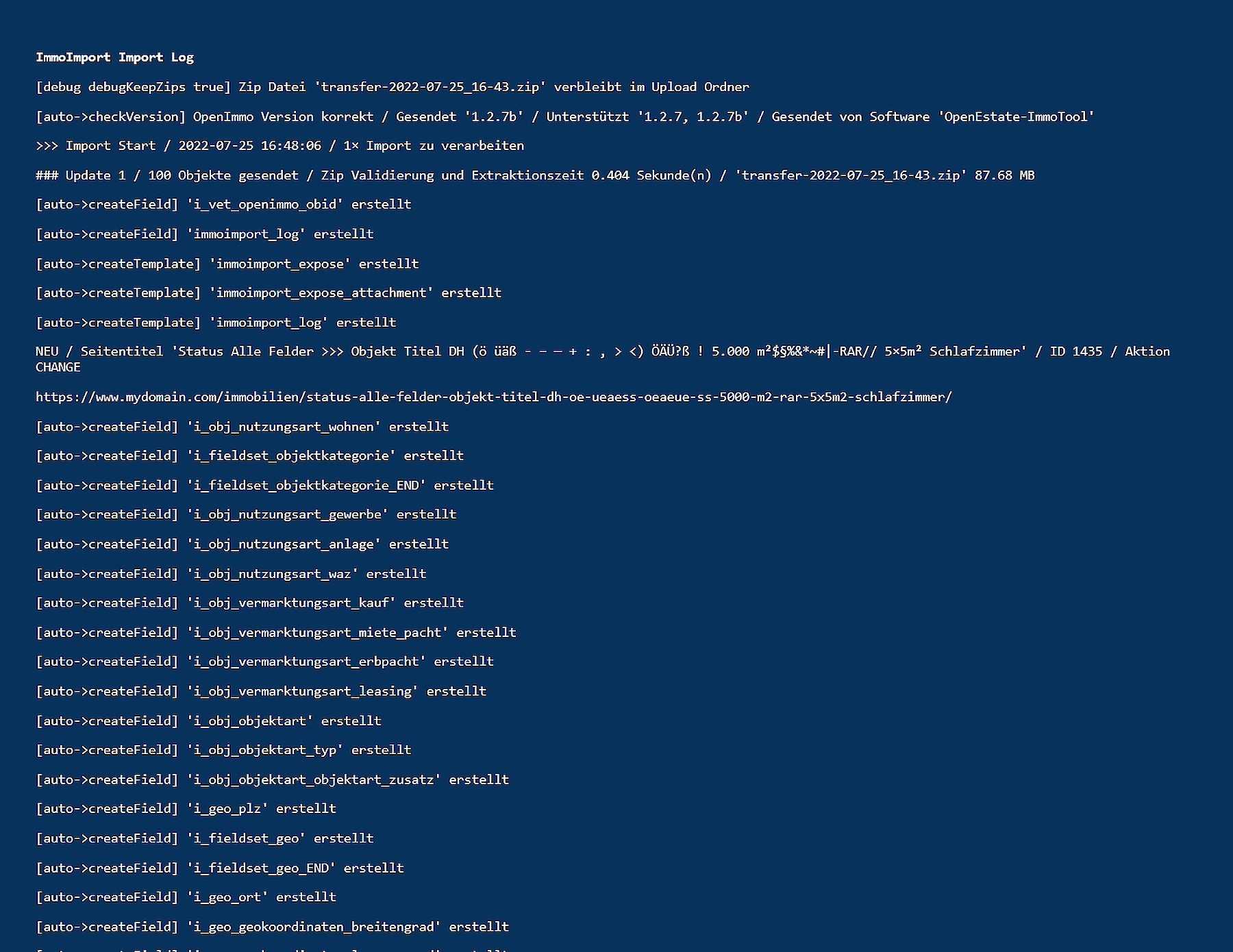Click the 'i_geo_plz' field entry

186,809
